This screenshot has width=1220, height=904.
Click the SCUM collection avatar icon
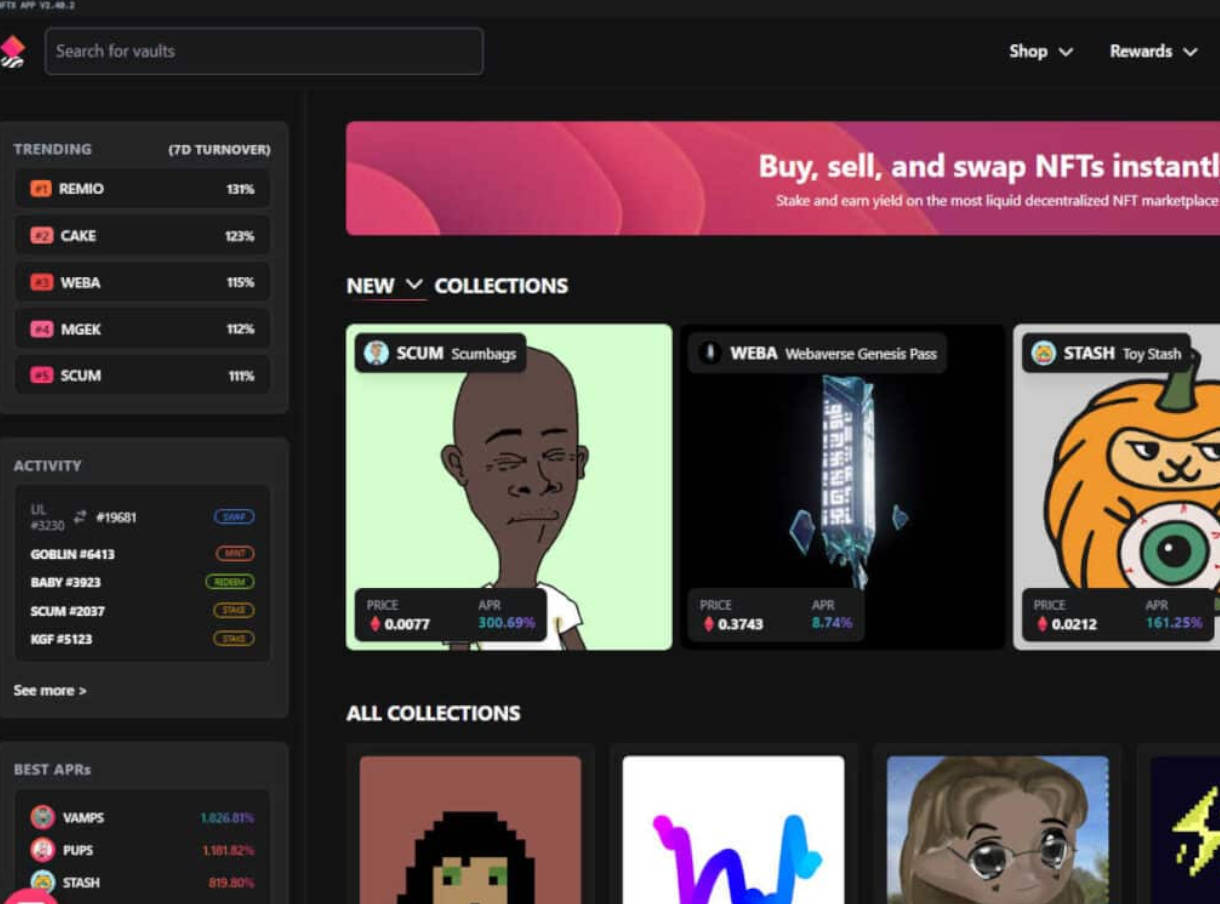point(377,353)
